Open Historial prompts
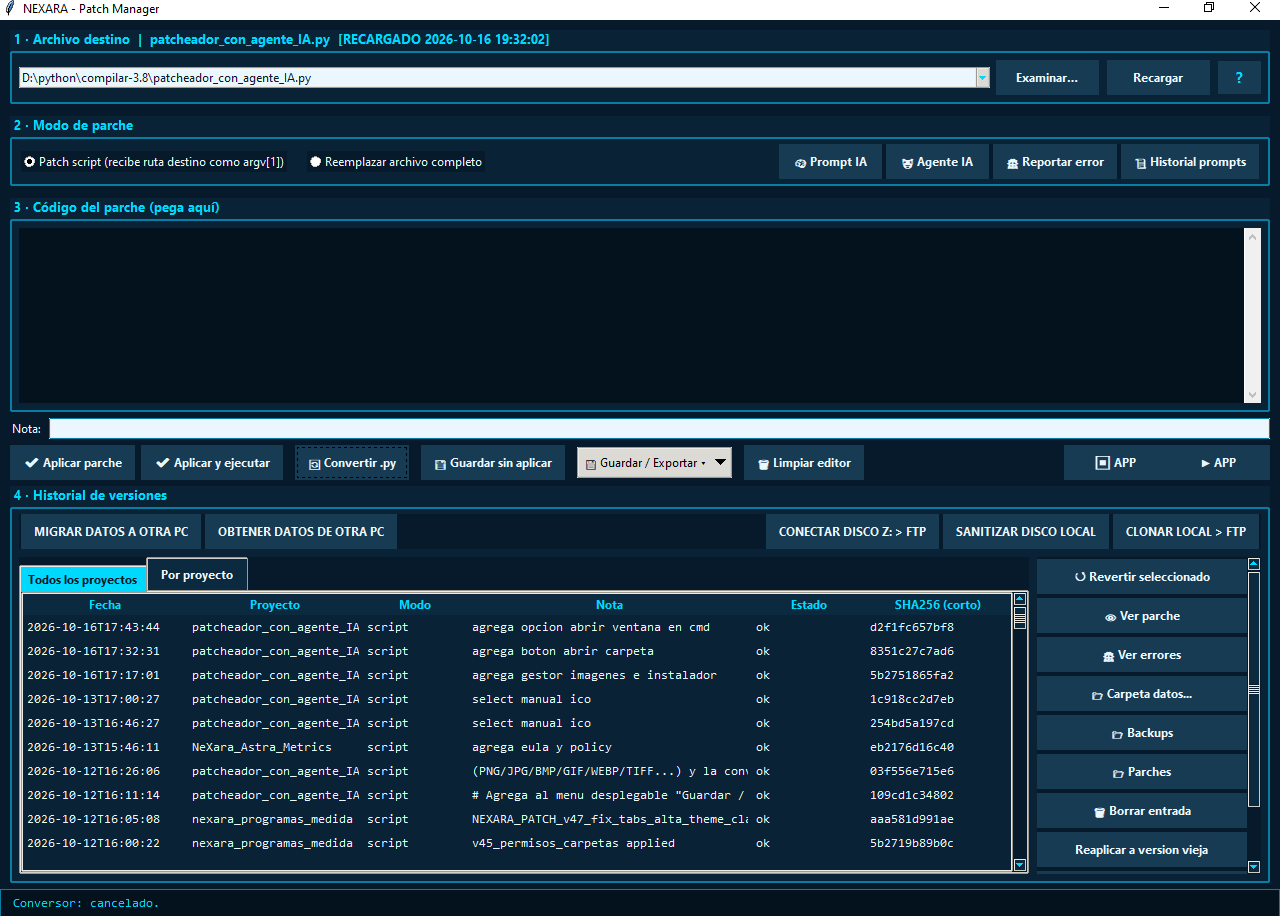Viewport: 1280px width, 916px height. [1190, 162]
